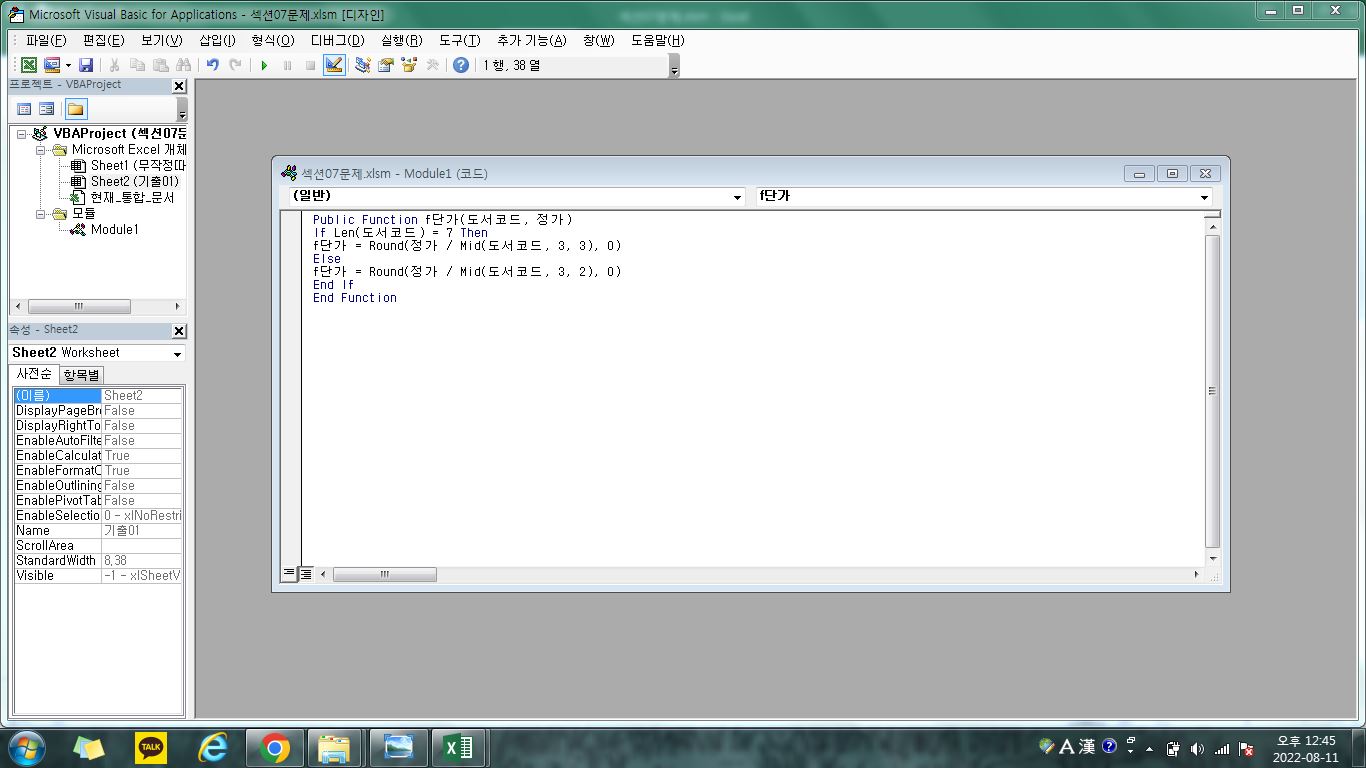Open the (일반) object dropdown
Screen dimensions: 1366x768
[x=738, y=197]
